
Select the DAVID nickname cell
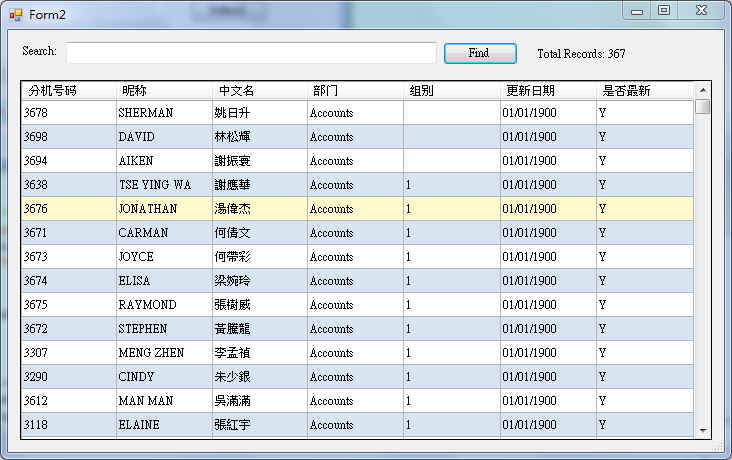(164, 137)
